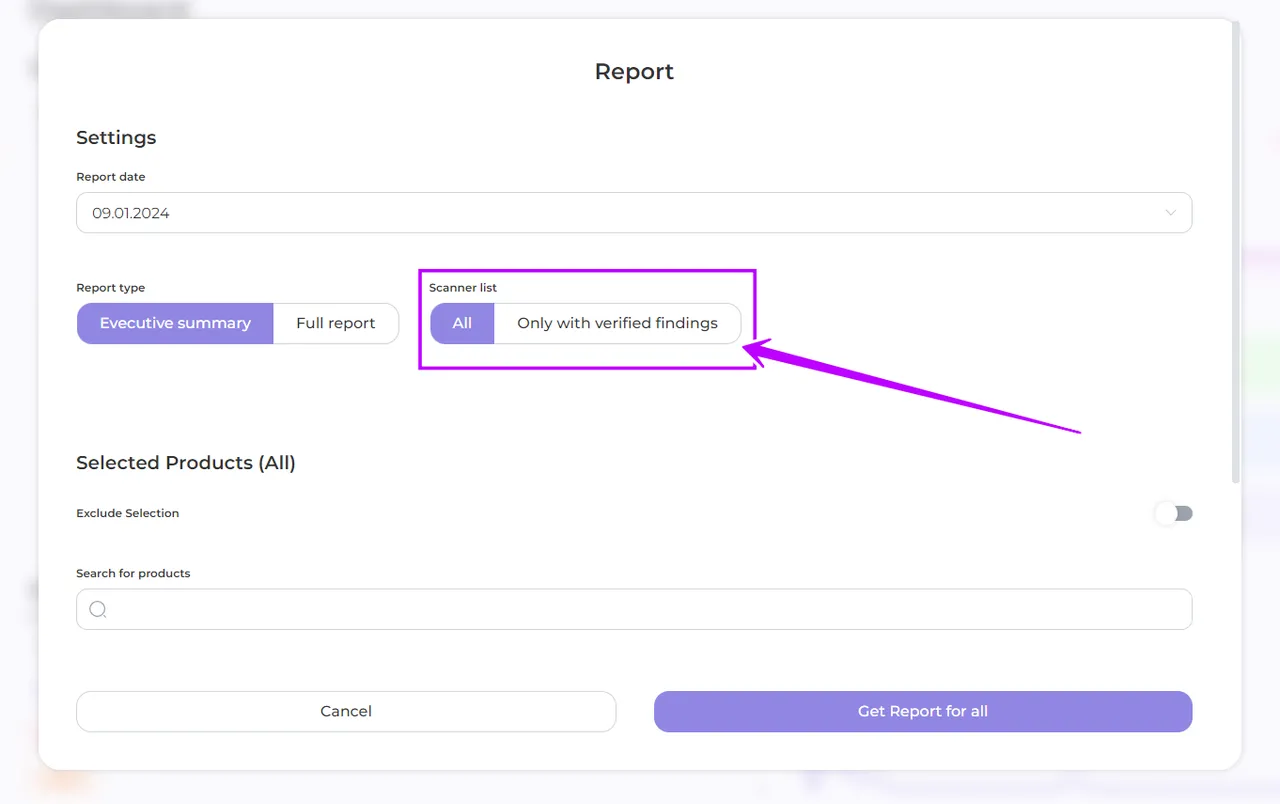Click Get Report for all button
Screen dimensions: 1280x804
(x=922, y=711)
